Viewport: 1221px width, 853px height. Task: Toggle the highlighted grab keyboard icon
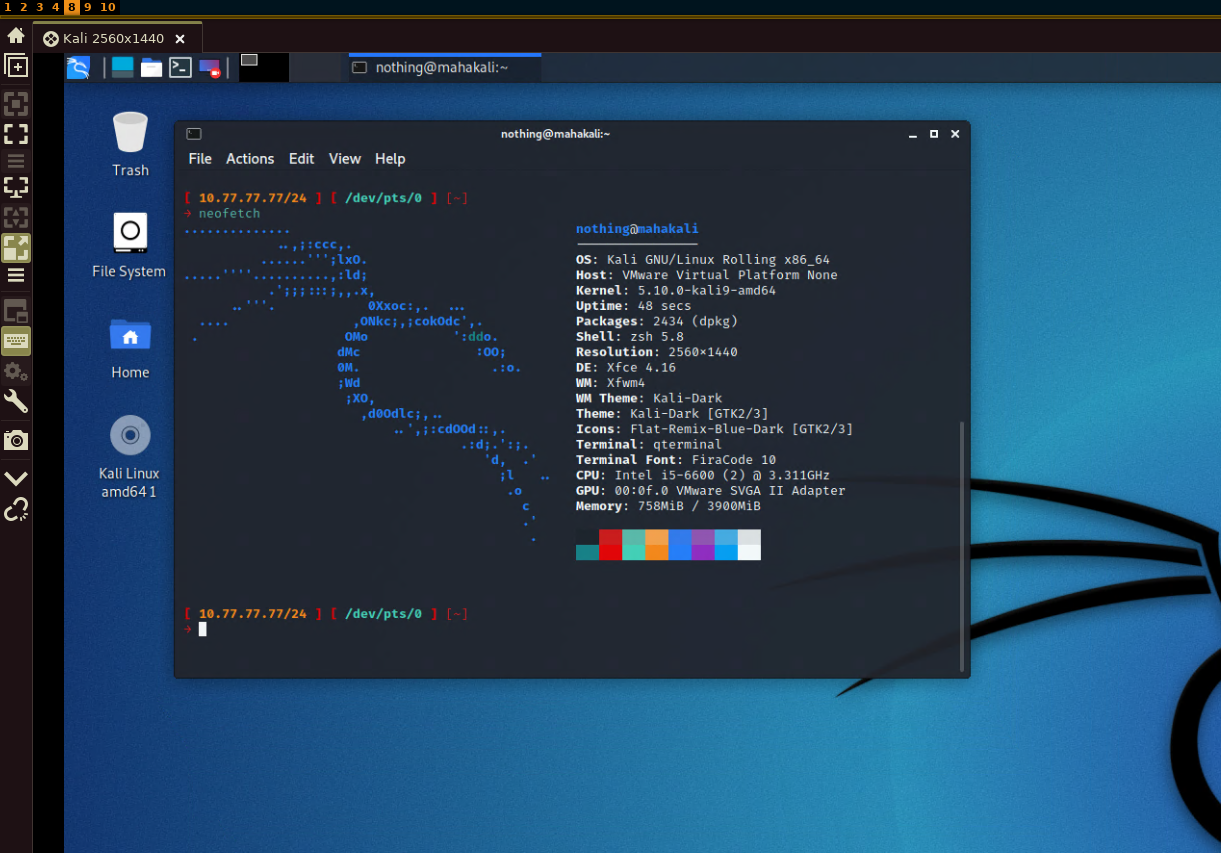point(16,340)
